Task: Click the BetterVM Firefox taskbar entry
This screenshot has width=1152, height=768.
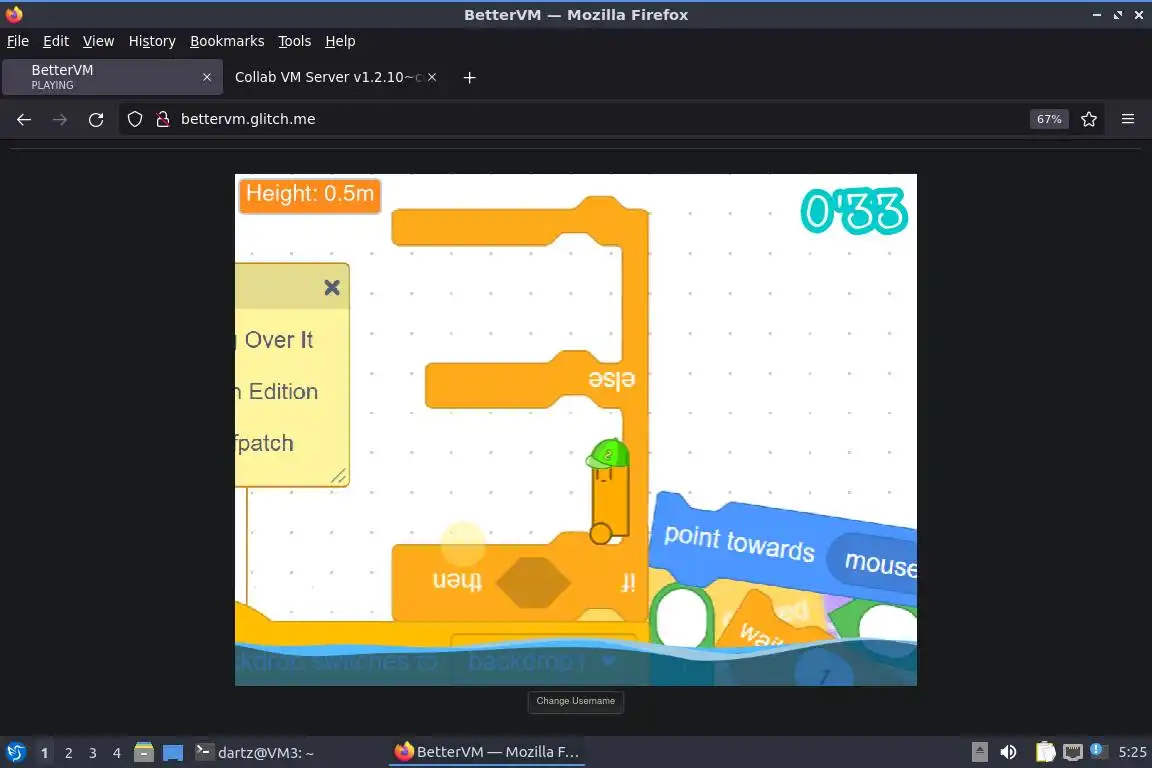Action: 486,752
